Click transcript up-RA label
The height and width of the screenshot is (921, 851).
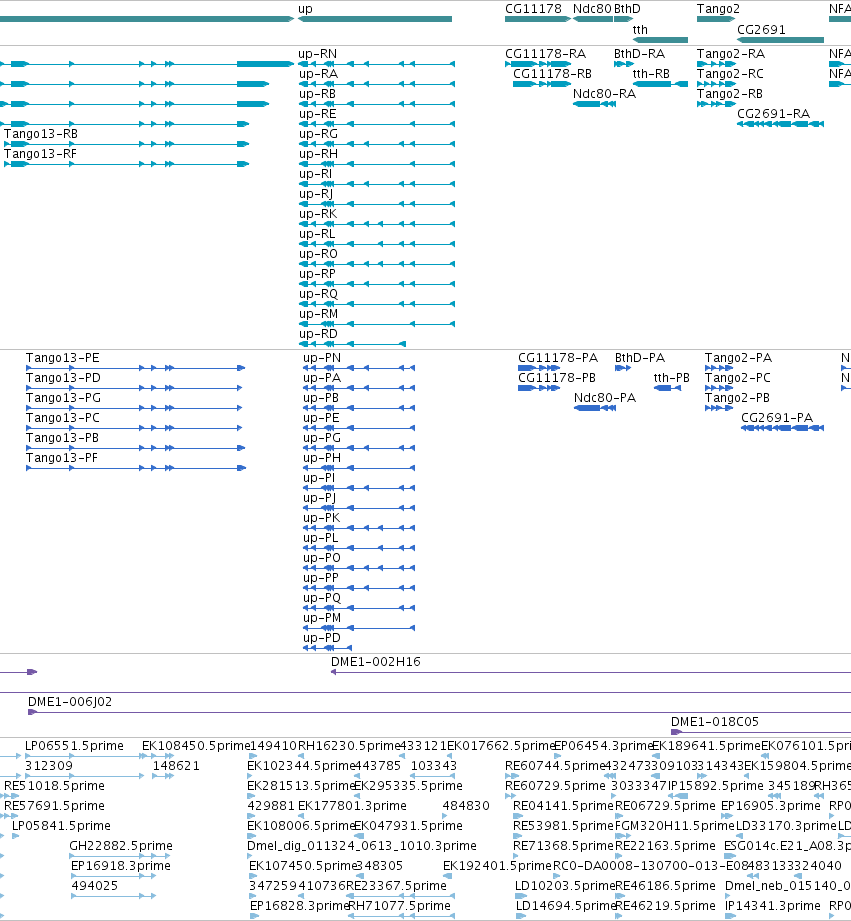[x=318, y=73]
